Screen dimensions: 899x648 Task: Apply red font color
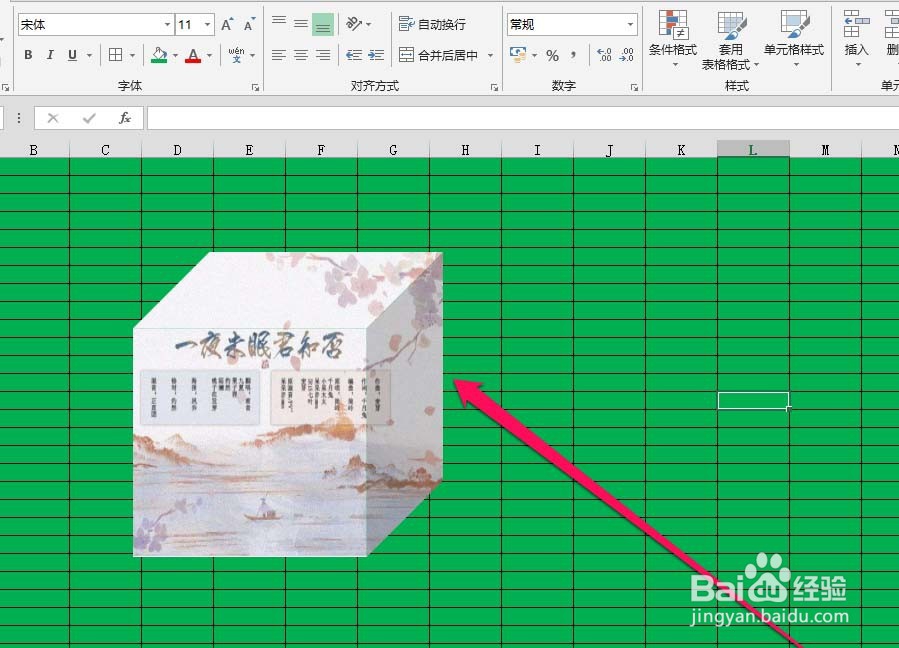[x=193, y=55]
